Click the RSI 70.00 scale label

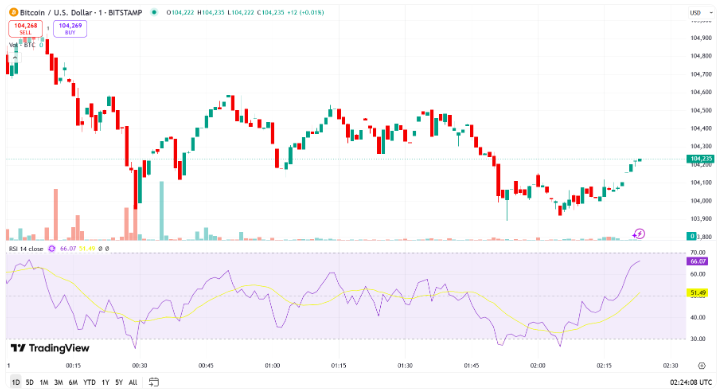click(698, 252)
